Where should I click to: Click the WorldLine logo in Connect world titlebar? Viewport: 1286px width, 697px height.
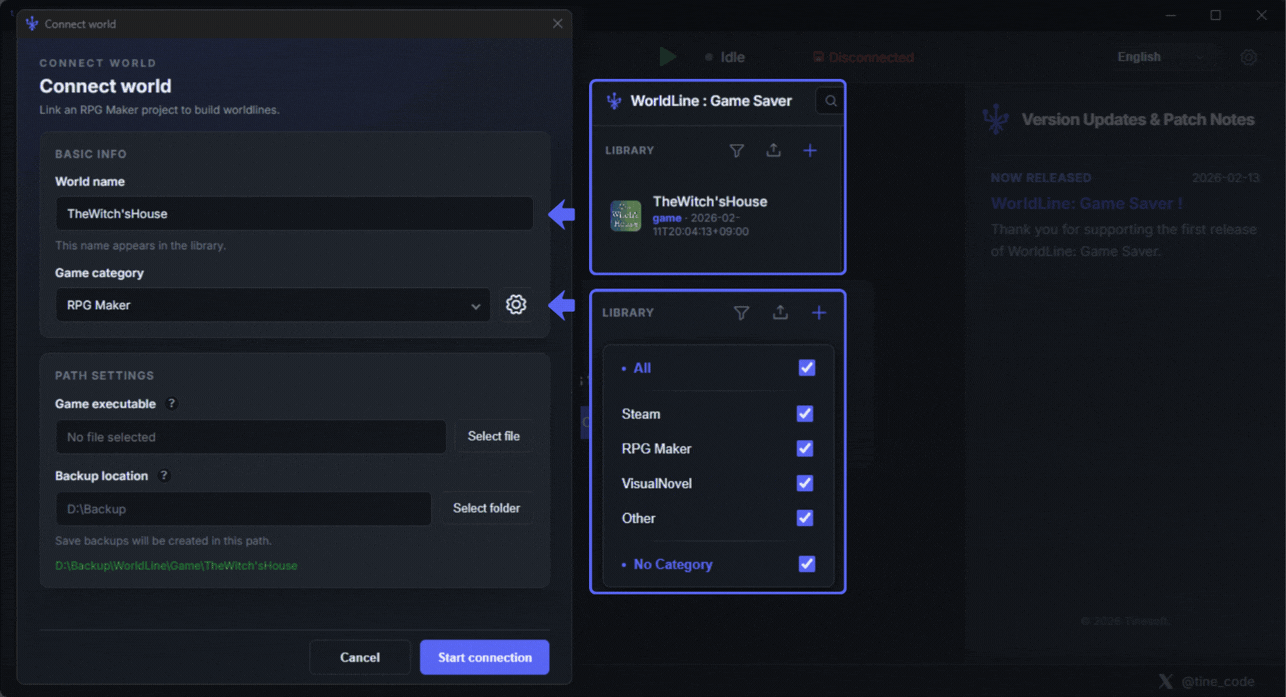(32, 23)
